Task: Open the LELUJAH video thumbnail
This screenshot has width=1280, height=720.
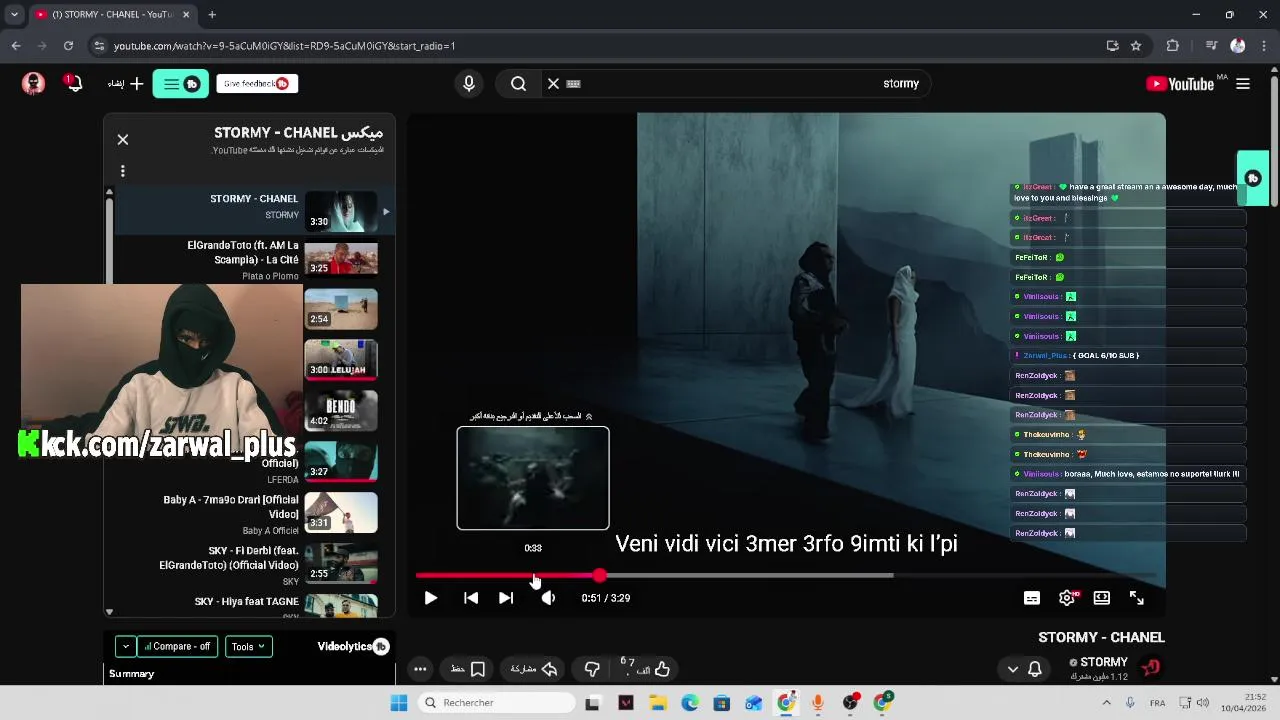Action: (x=341, y=359)
